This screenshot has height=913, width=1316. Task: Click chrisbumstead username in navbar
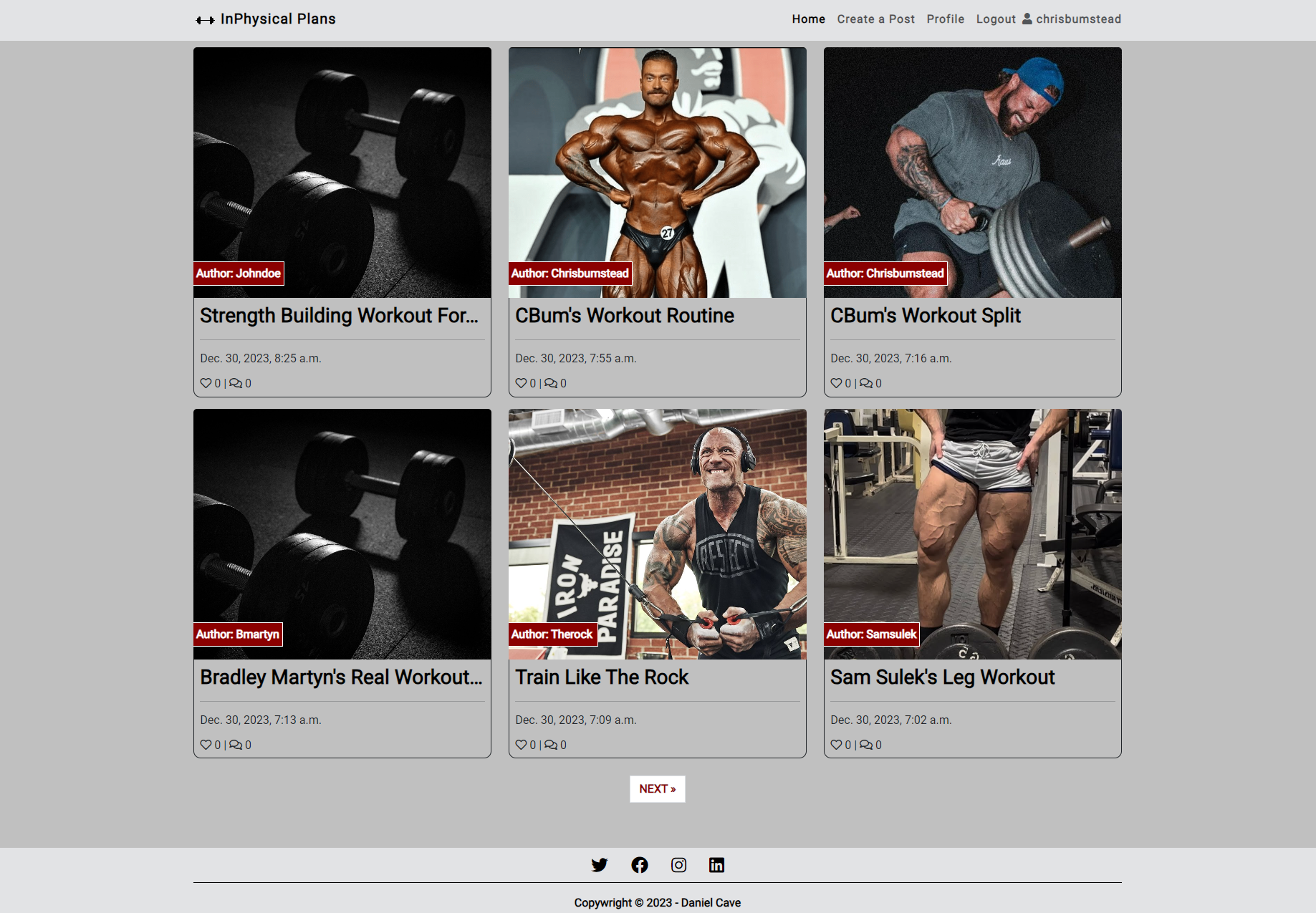pos(1078,19)
